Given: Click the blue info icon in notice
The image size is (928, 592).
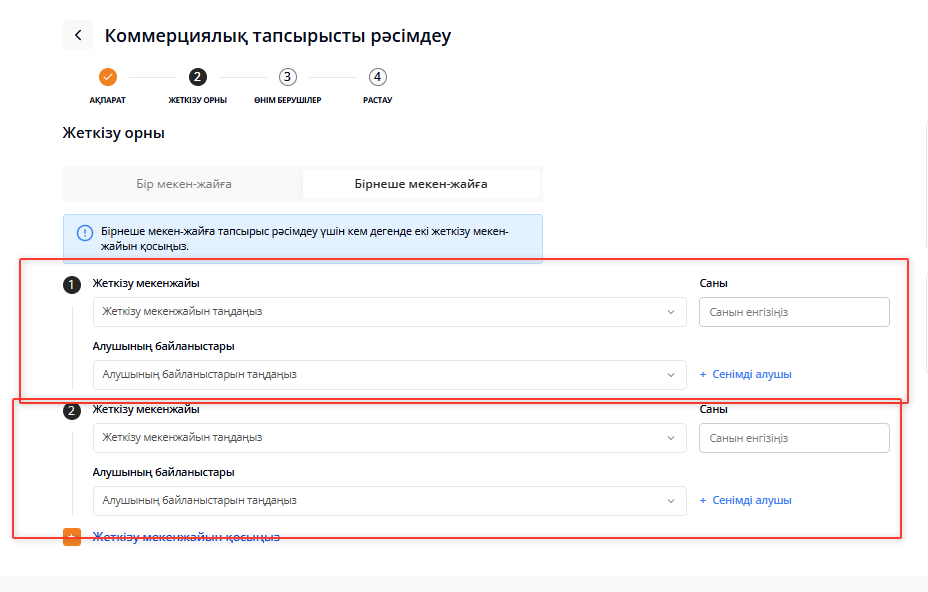Looking at the screenshot, I should (x=85, y=233).
